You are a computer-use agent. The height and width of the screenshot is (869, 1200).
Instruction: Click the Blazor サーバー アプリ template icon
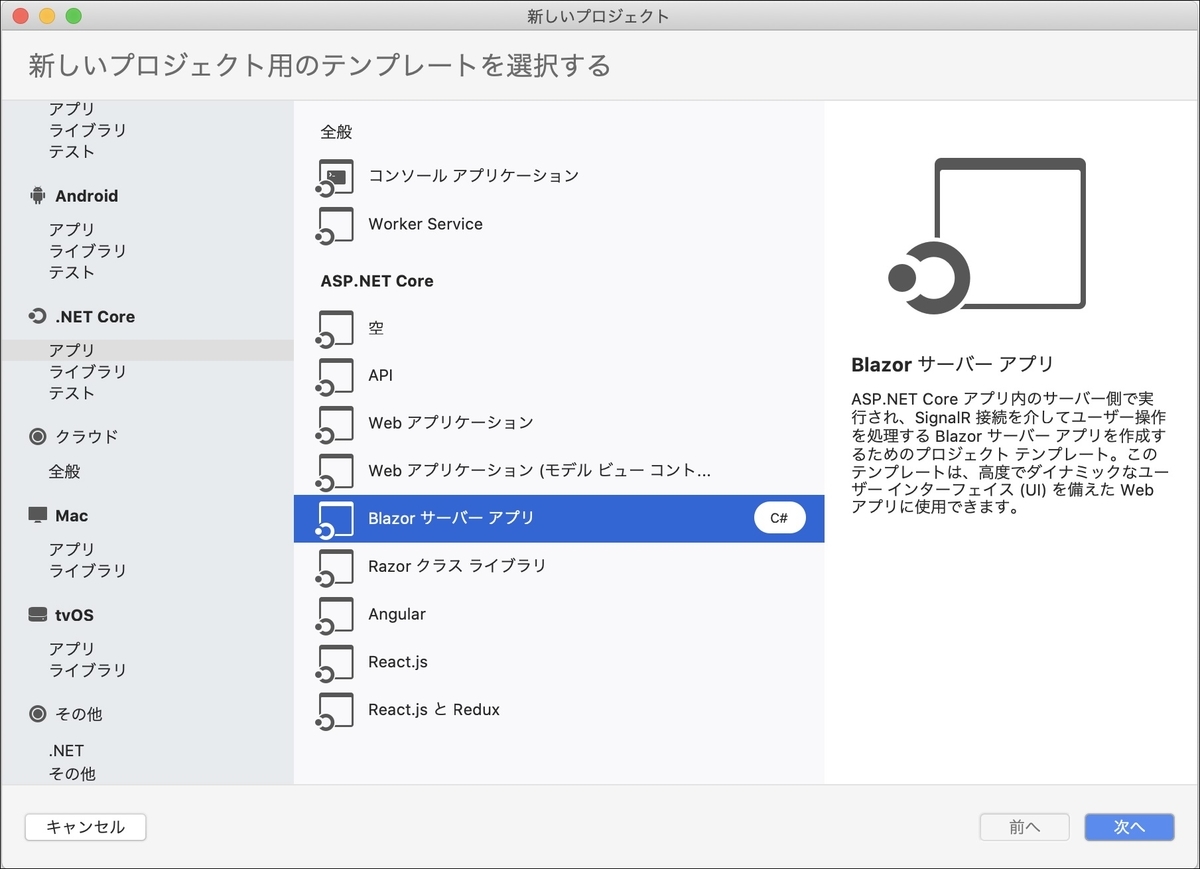335,520
